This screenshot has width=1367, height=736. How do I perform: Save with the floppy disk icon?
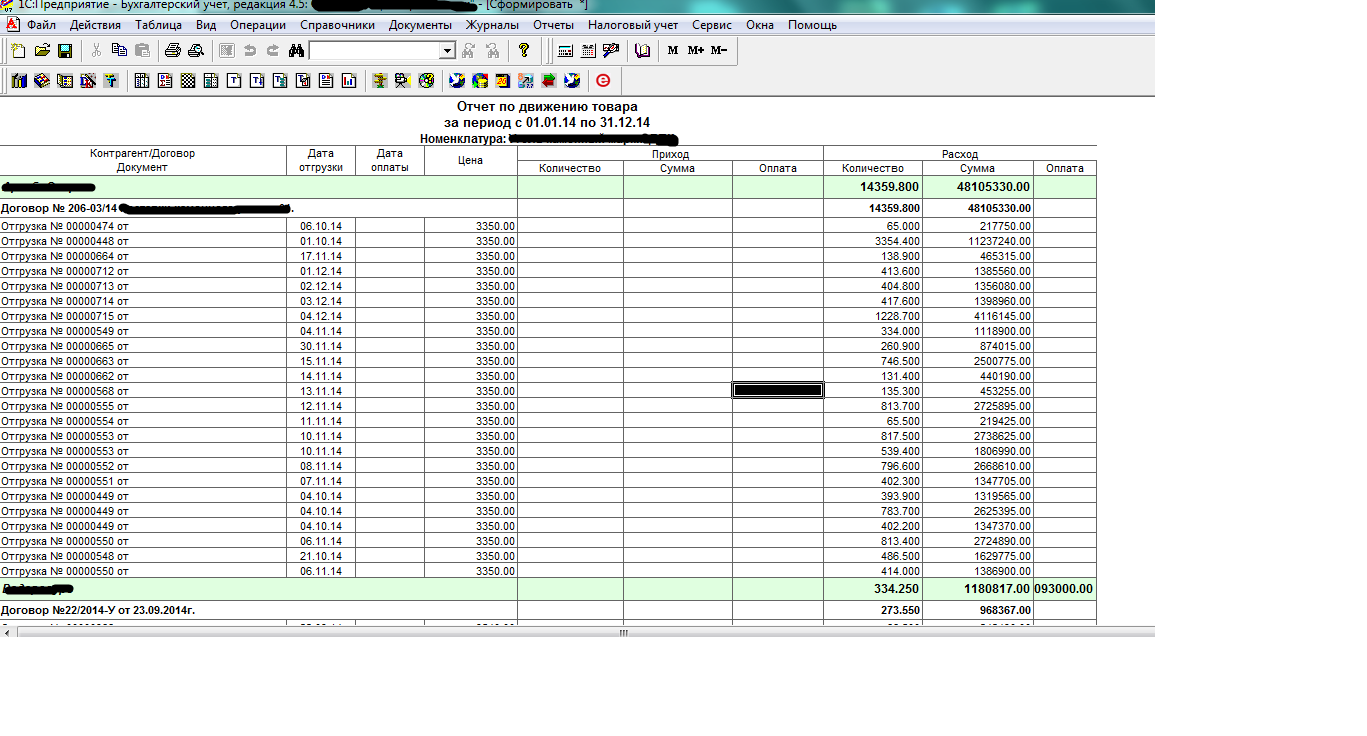(x=64, y=51)
